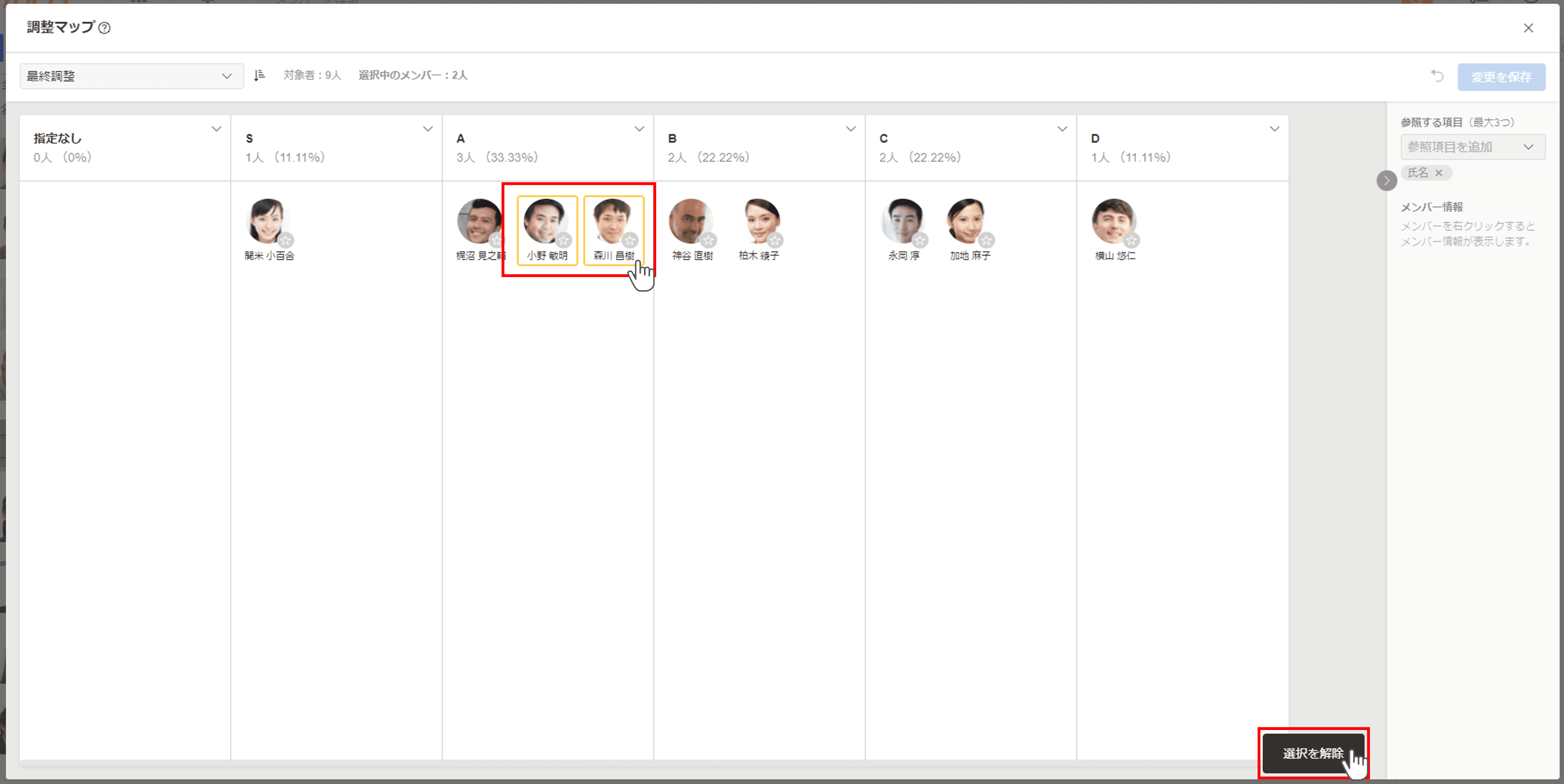Toggle star on 小野 敏明
The image size is (1564, 784).
[563, 240]
